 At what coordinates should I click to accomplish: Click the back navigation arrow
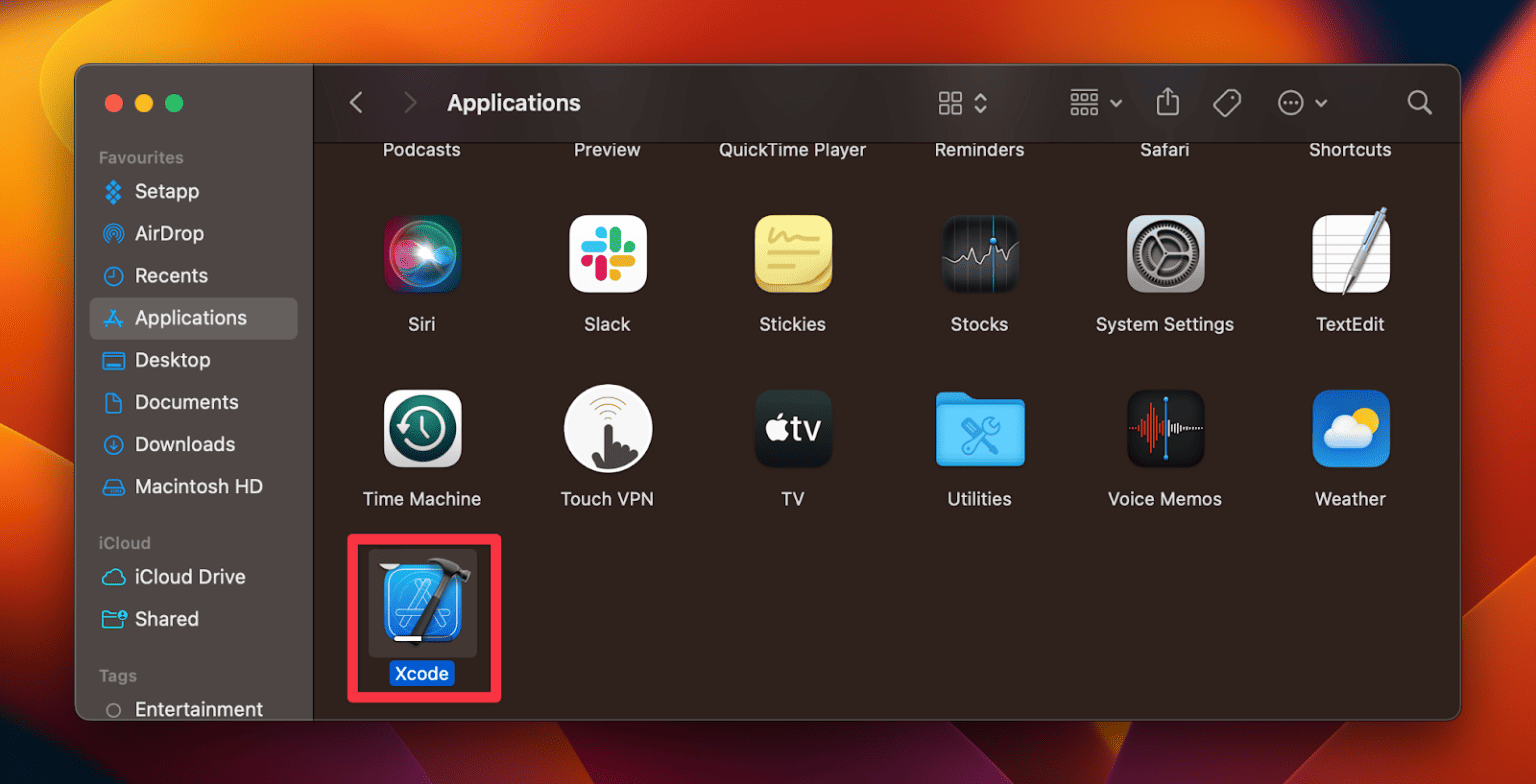point(357,102)
